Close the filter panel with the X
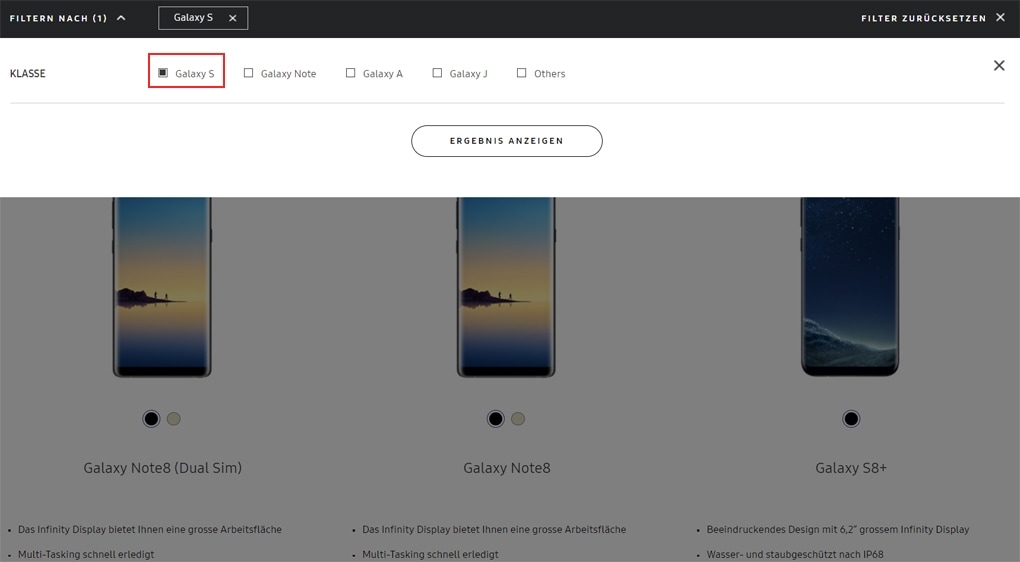 [999, 66]
